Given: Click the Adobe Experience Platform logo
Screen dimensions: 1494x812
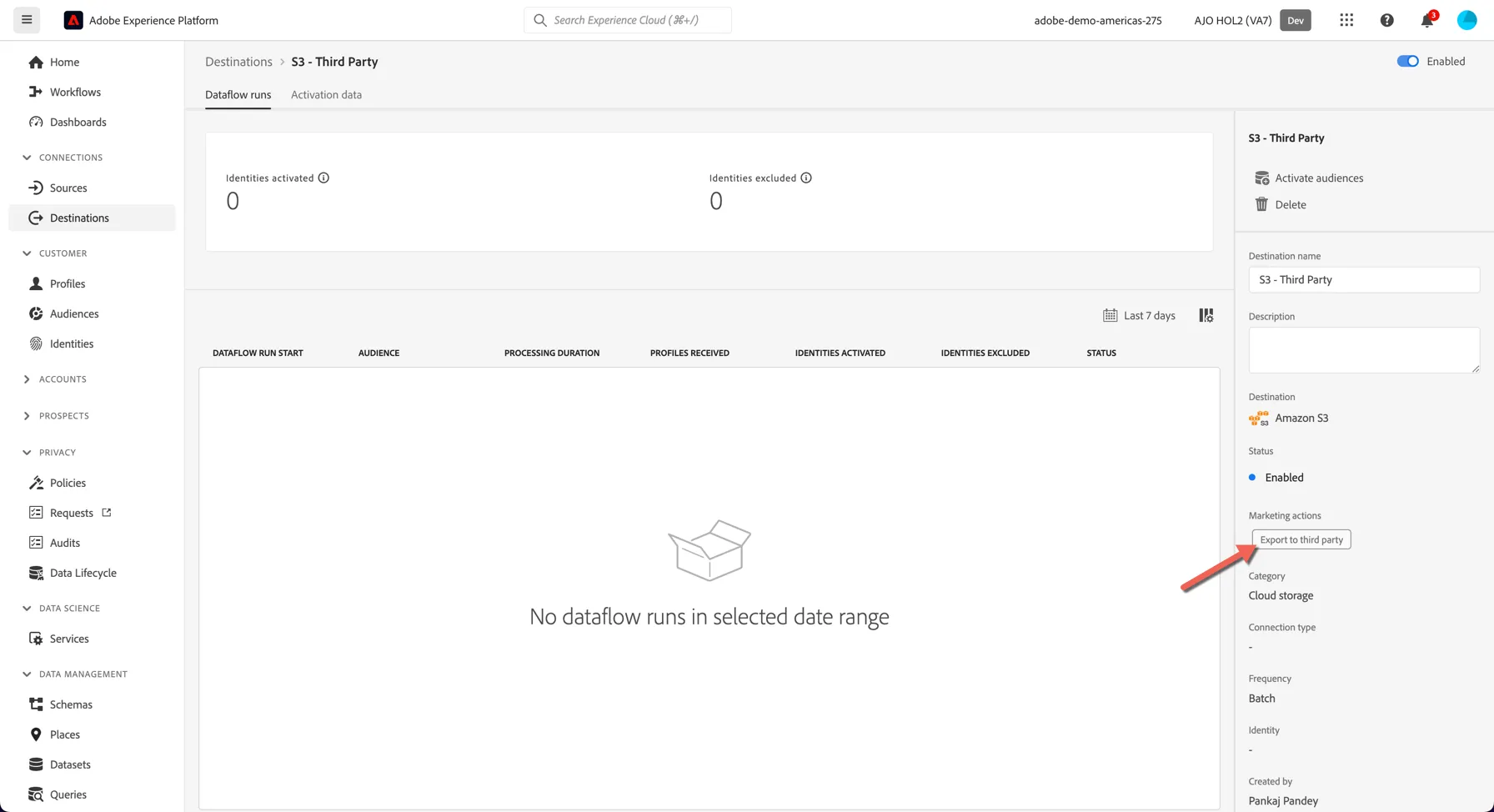Looking at the screenshot, I should pos(73,20).
